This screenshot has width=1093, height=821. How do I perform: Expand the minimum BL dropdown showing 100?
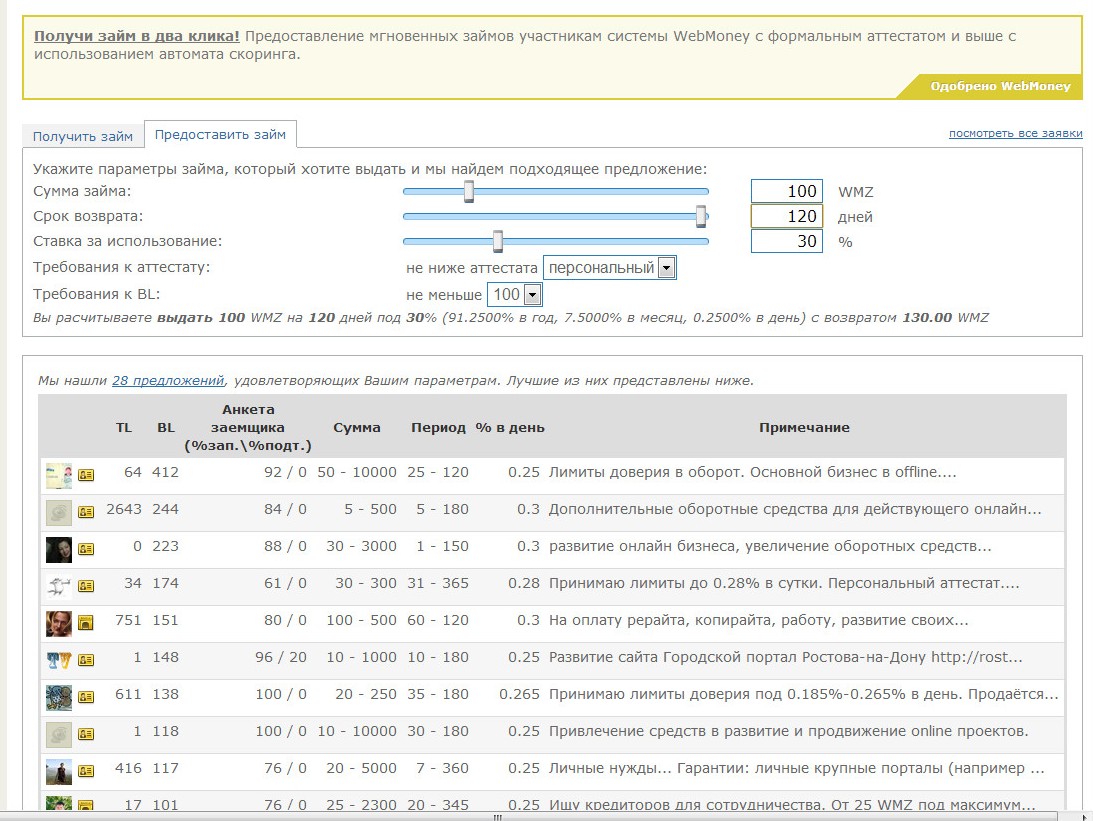tap(514, 295)
